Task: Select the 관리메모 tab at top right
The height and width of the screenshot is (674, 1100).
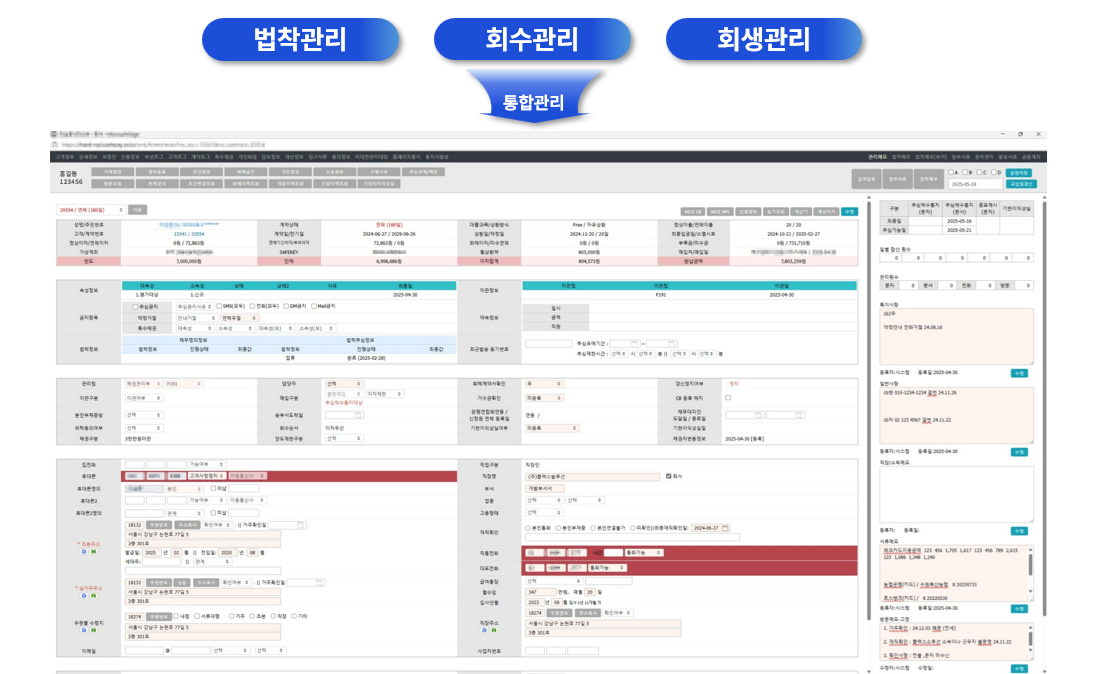Action: pyautogui.click(x=927, y=175)
